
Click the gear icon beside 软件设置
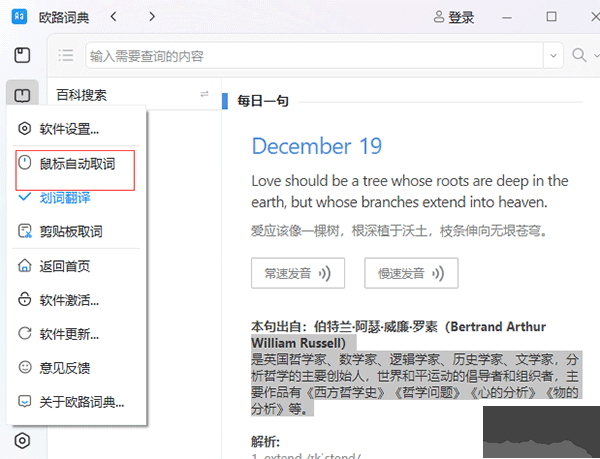[x=25, y=129]
